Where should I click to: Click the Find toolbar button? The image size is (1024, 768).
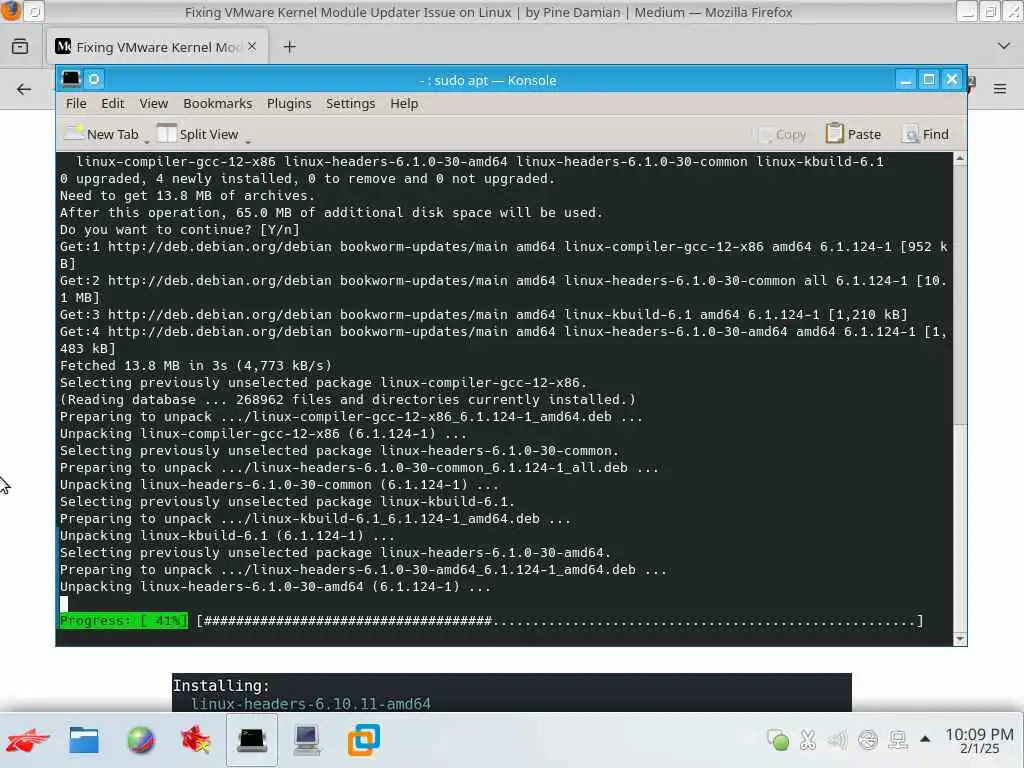click(925, 134)
